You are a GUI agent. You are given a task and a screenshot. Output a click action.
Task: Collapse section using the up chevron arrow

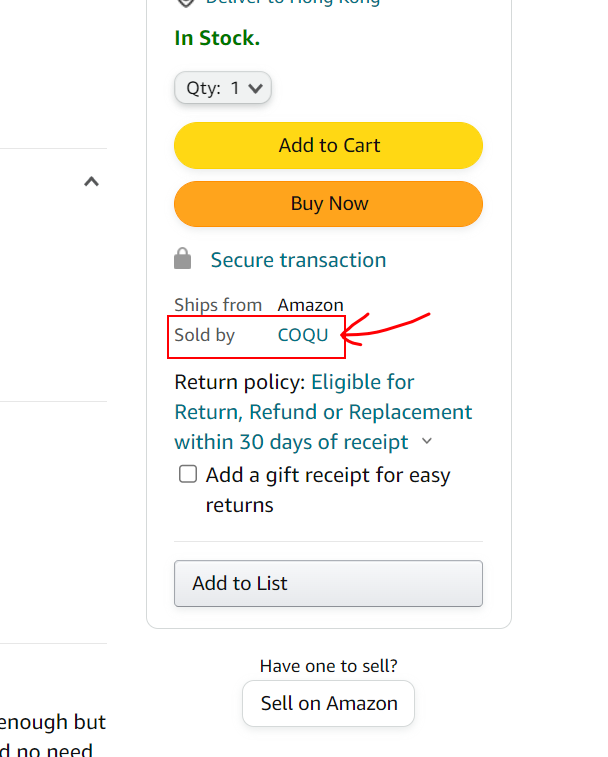click(91, 182)
